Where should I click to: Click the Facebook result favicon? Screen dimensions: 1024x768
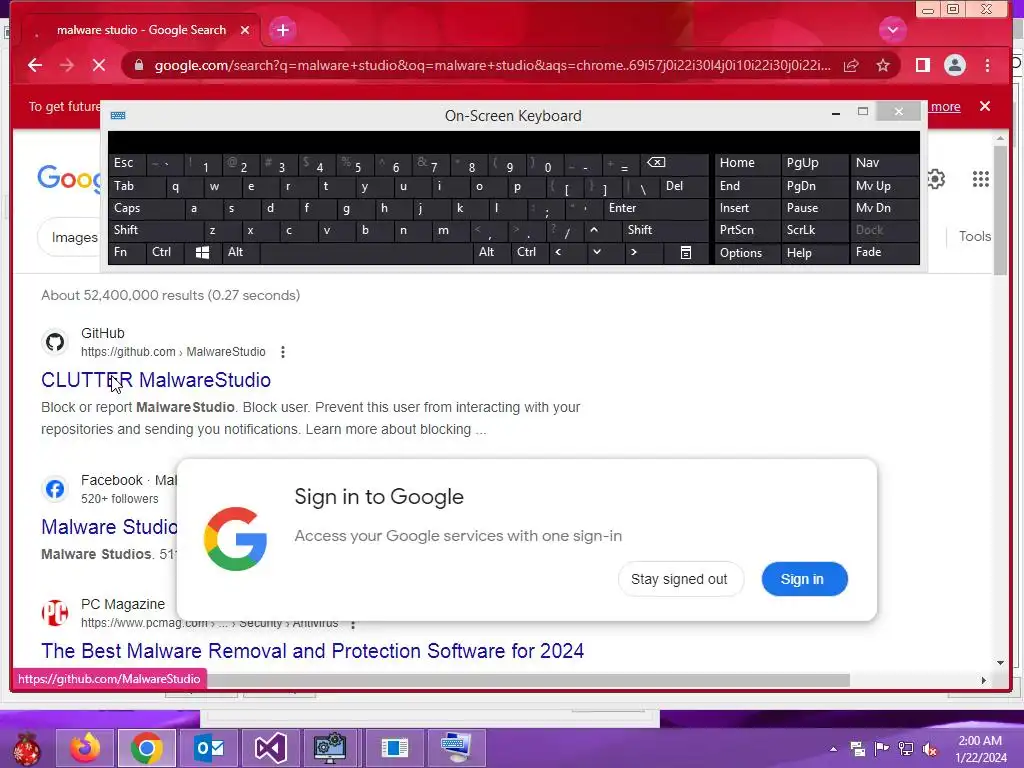55,488
